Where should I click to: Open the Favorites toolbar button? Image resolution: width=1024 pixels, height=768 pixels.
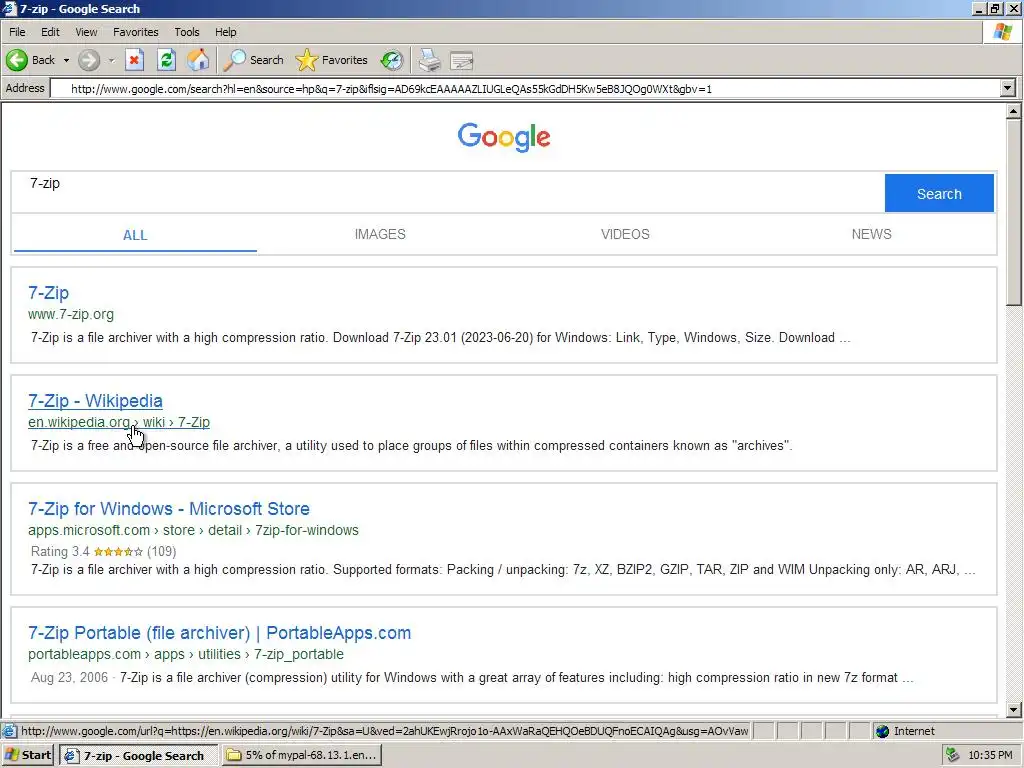pos(332,60)
